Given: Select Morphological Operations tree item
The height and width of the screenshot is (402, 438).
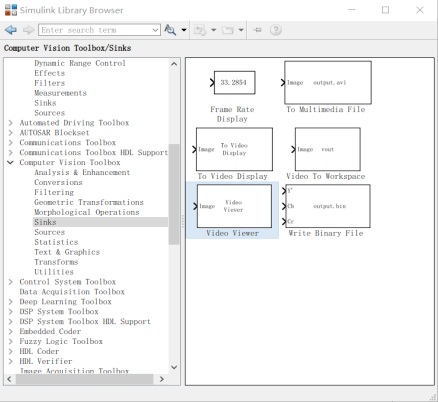Looking at the screenshot, I should (x=87, y=212).
